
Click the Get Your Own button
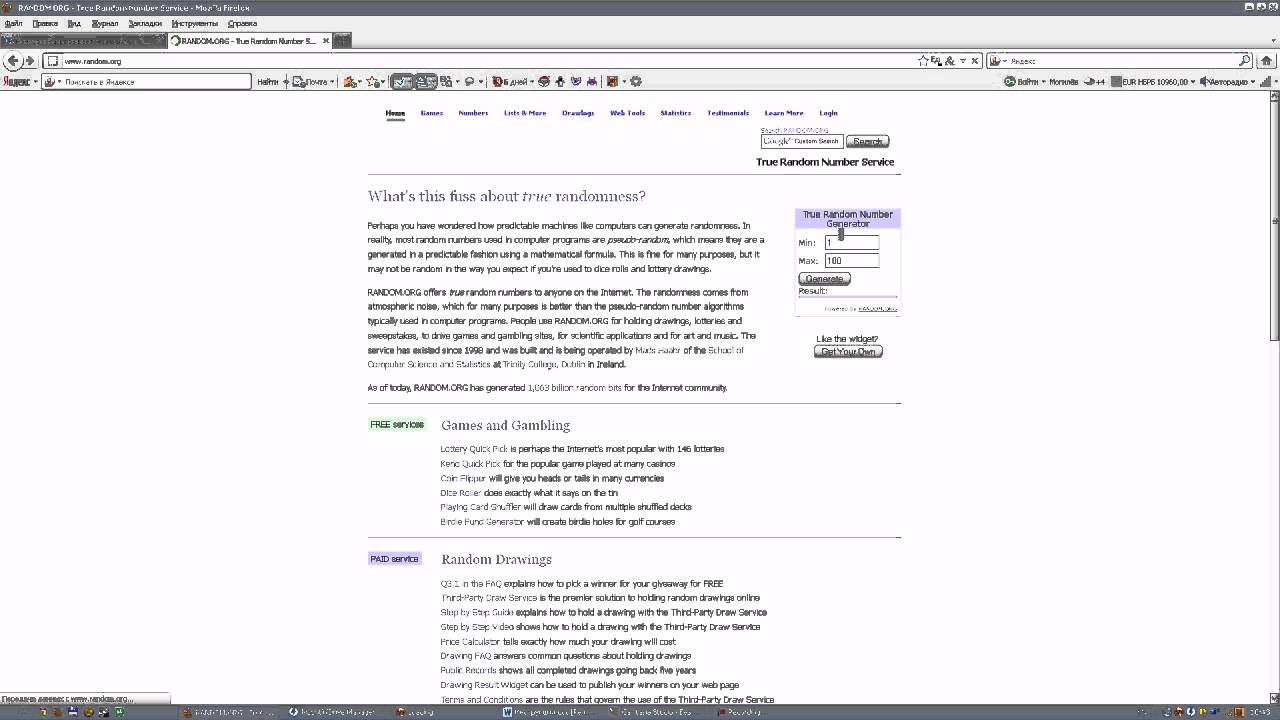coord(848,351)
